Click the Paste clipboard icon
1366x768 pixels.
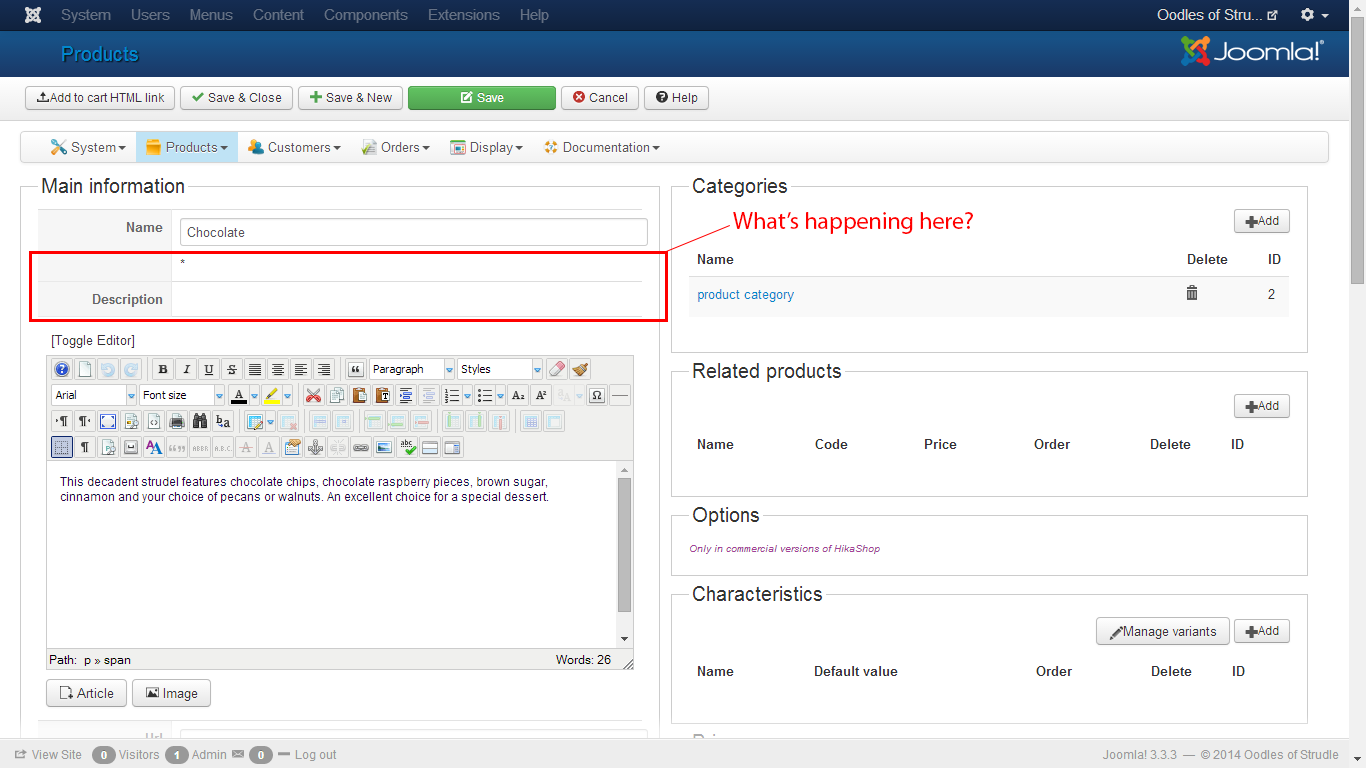pyautogui.click(x=359, y=395)
